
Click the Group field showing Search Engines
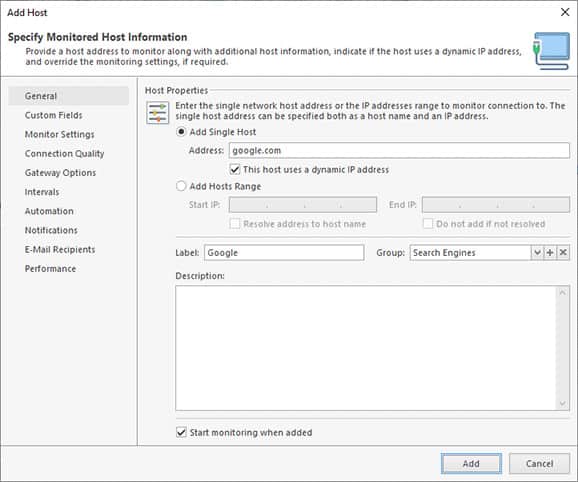coord(470,253)
